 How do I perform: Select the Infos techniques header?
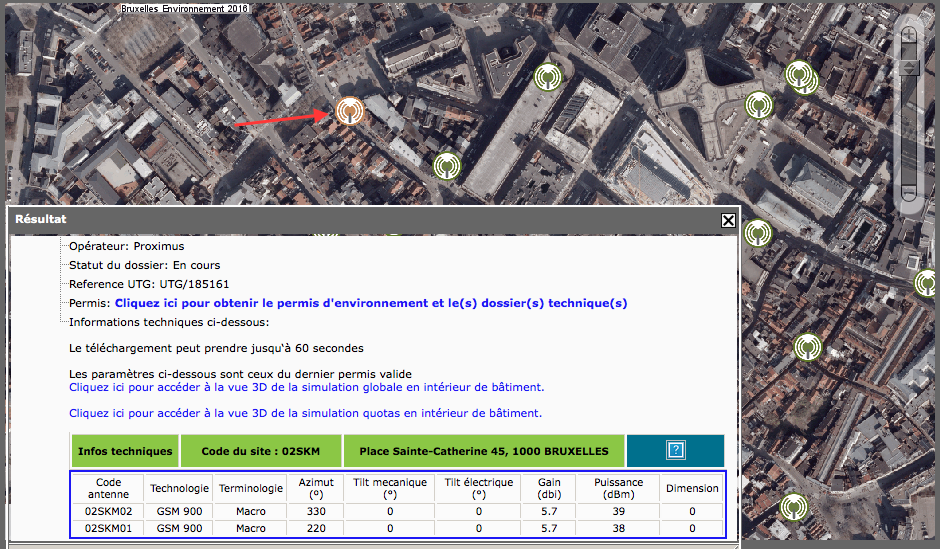(125, 451)
